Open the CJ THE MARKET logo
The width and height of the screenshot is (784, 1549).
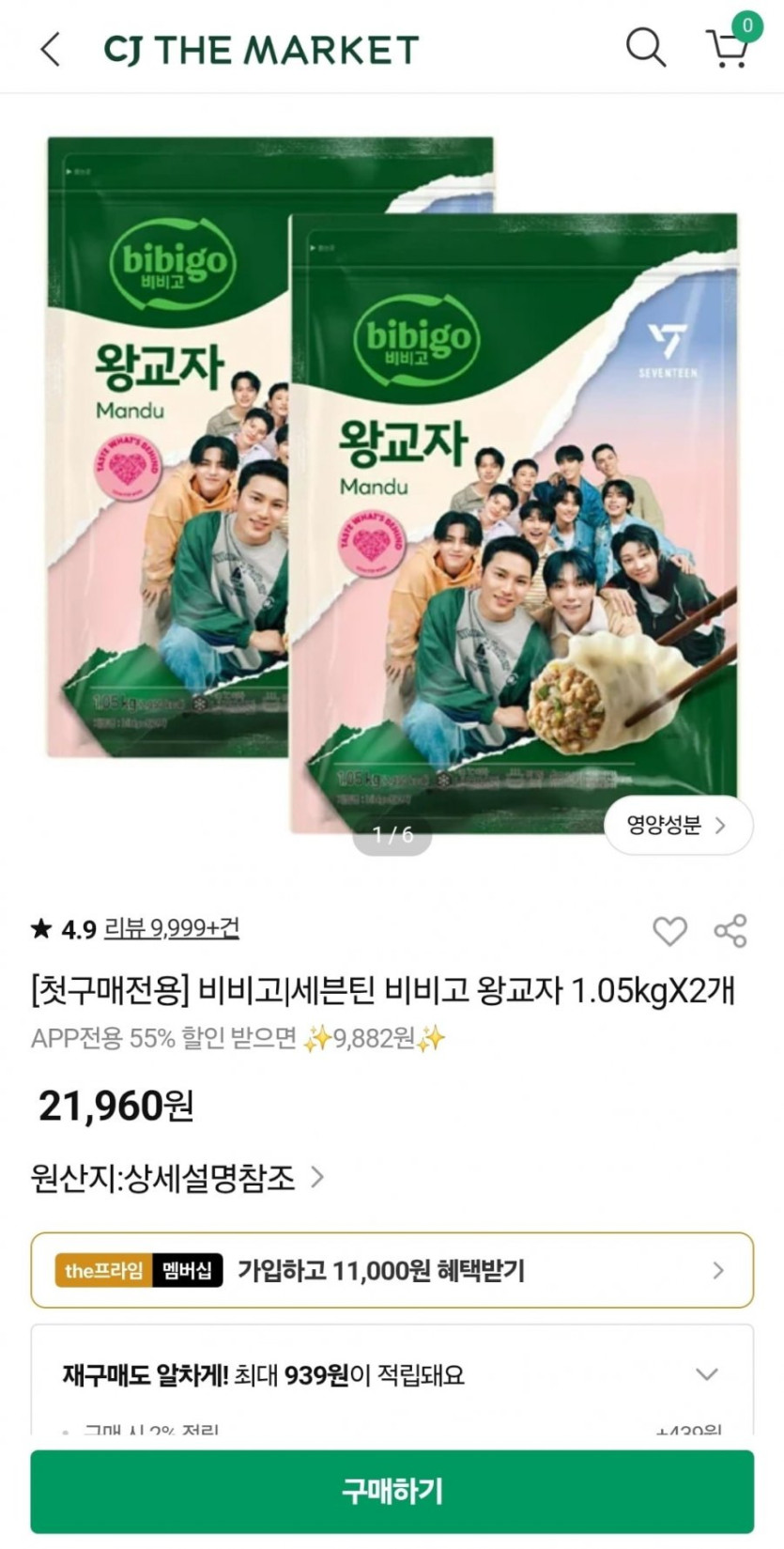pos(261,50)
